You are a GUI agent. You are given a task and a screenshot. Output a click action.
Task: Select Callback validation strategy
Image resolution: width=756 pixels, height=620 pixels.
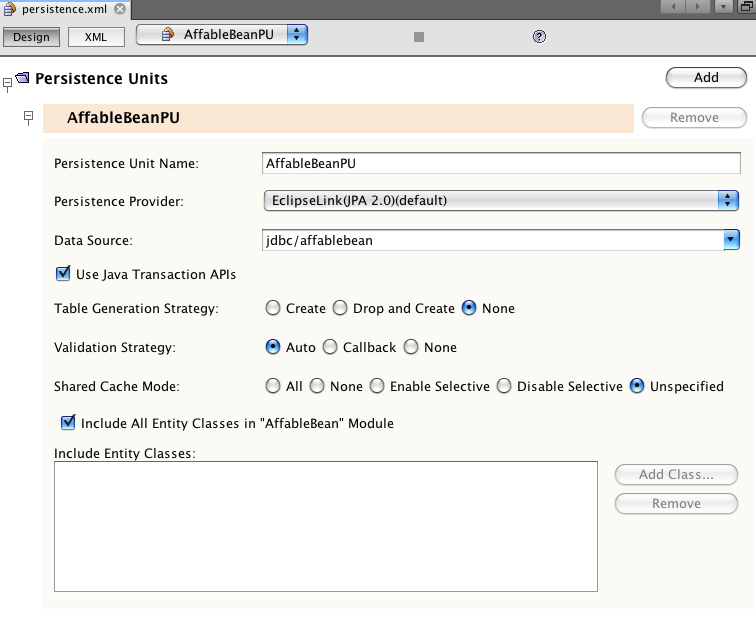coord(330,347)
